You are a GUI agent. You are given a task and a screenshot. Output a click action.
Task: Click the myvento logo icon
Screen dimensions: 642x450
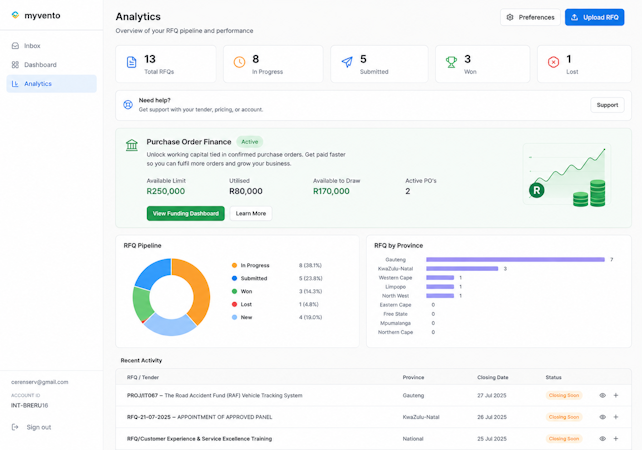(x=15, y=15)
